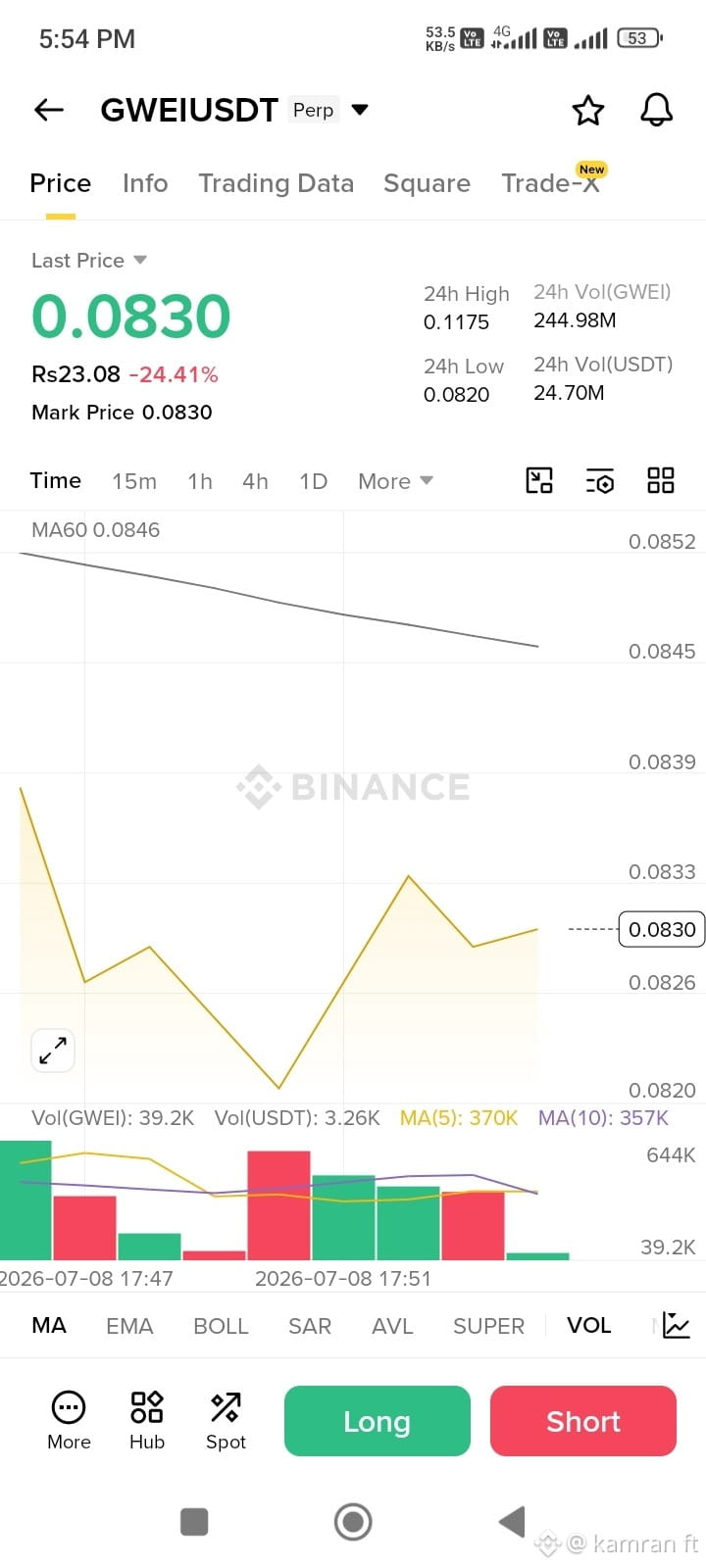Switch to the Trading Data tab

point(276,183)
